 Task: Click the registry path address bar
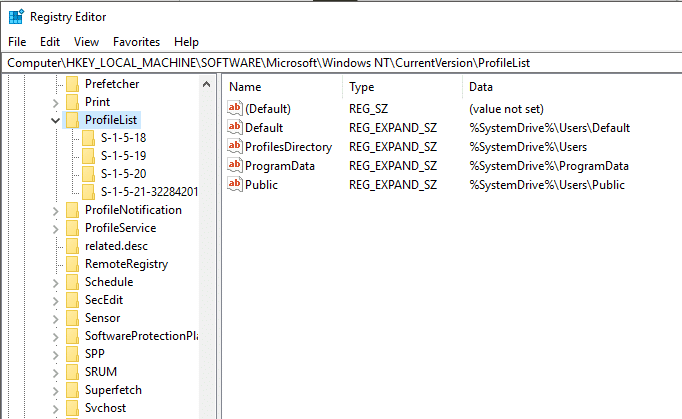click(x=340, y=63)
